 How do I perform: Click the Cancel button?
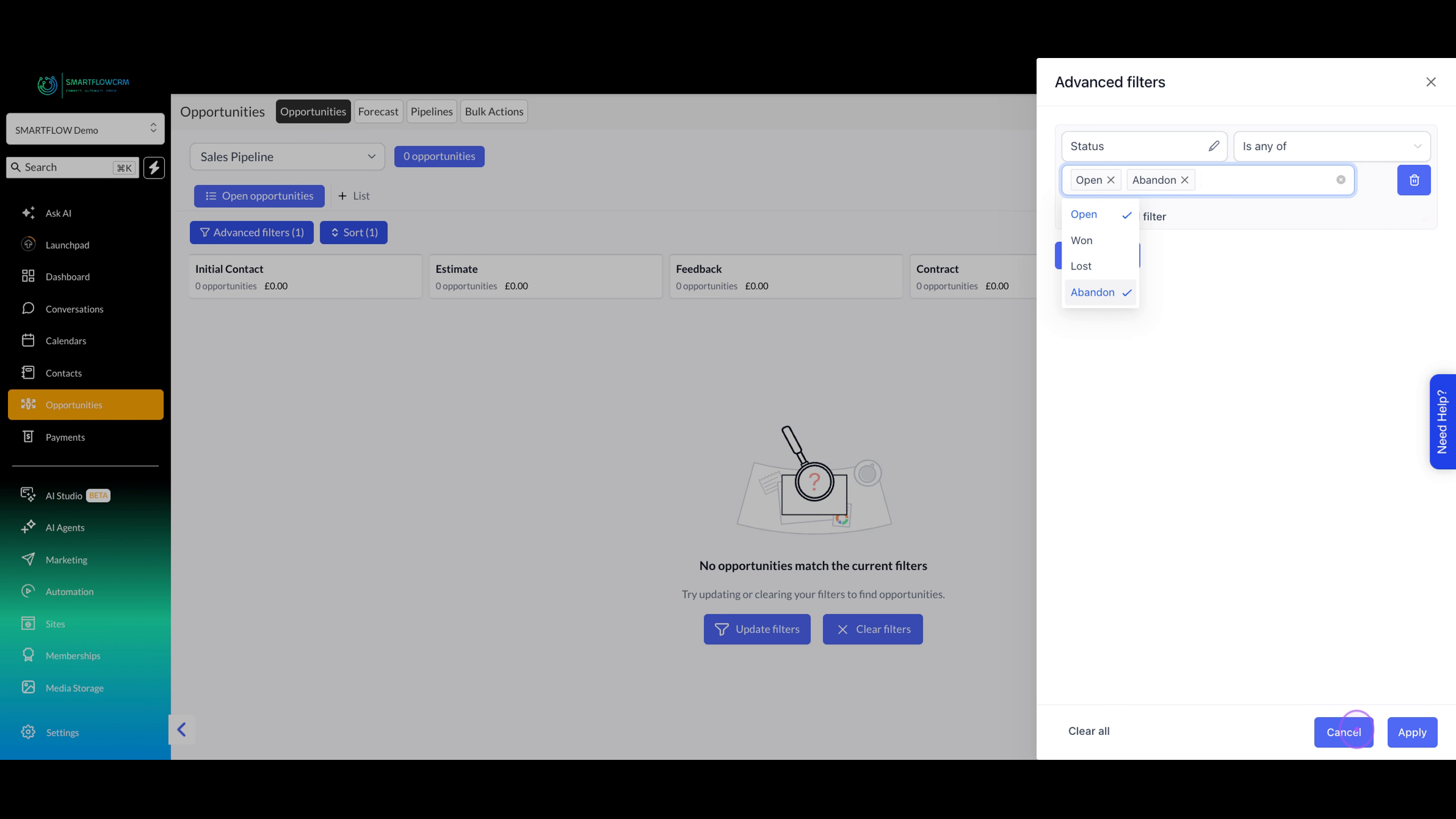click(x=1343, y=733)
